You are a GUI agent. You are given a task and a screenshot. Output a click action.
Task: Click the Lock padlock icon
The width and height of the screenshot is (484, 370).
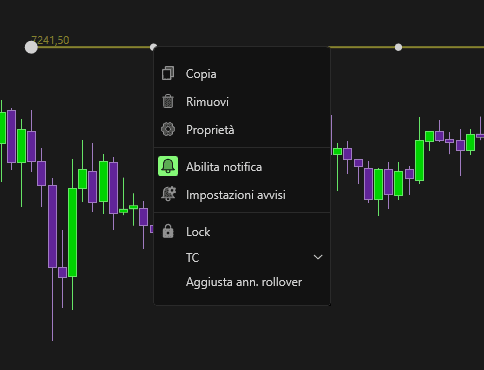pos(168,231)
